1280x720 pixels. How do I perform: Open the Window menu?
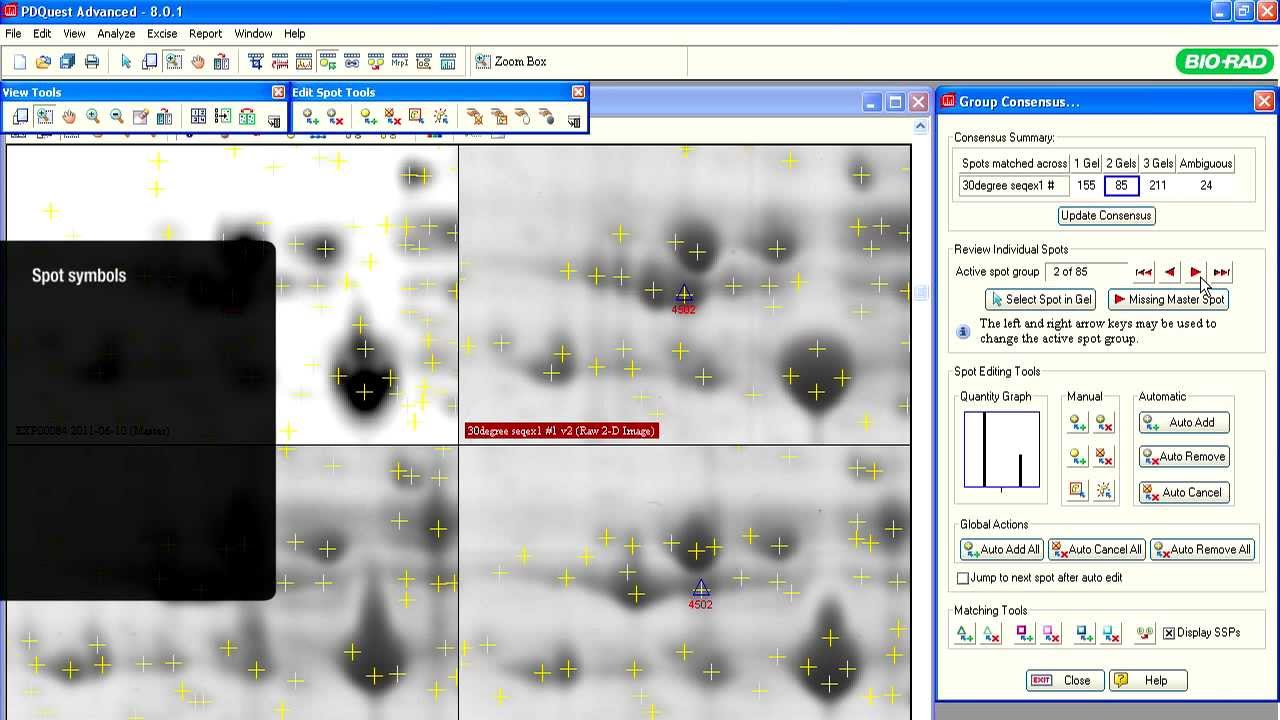(x=253, y=34)
